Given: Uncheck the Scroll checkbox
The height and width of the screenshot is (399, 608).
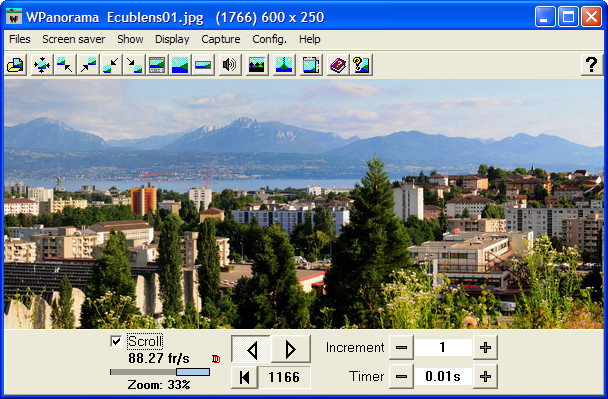Looking at the screenshot, I should coord(116,342).
